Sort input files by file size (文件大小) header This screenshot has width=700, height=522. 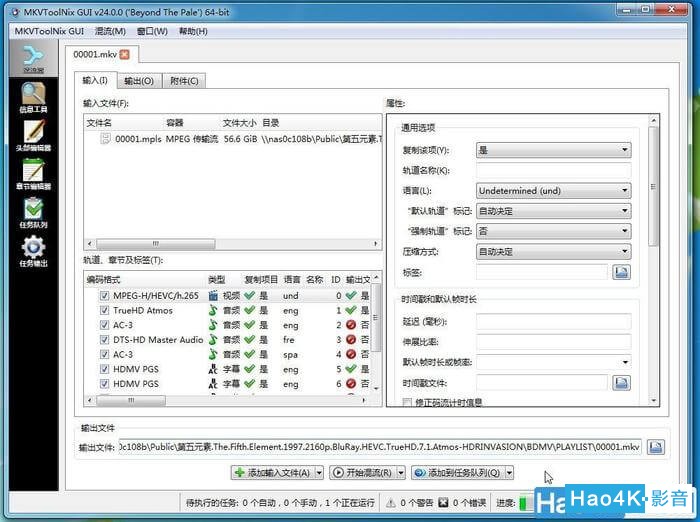[x=239, y=123]
